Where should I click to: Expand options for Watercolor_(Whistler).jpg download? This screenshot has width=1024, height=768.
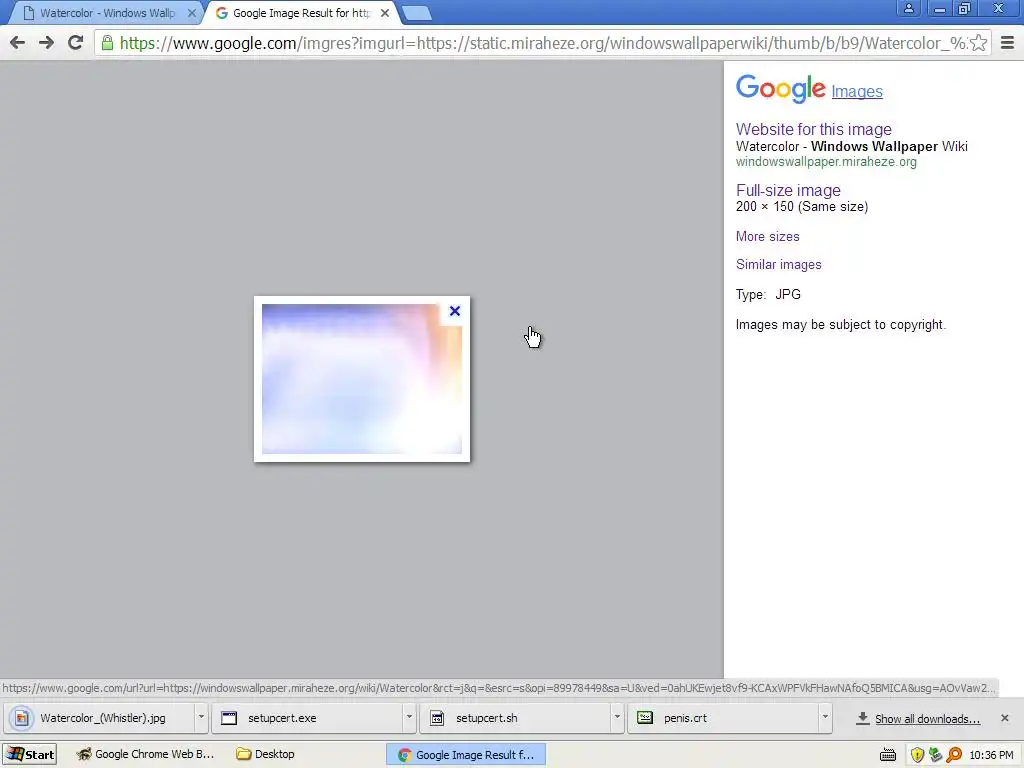coord(201,718)
